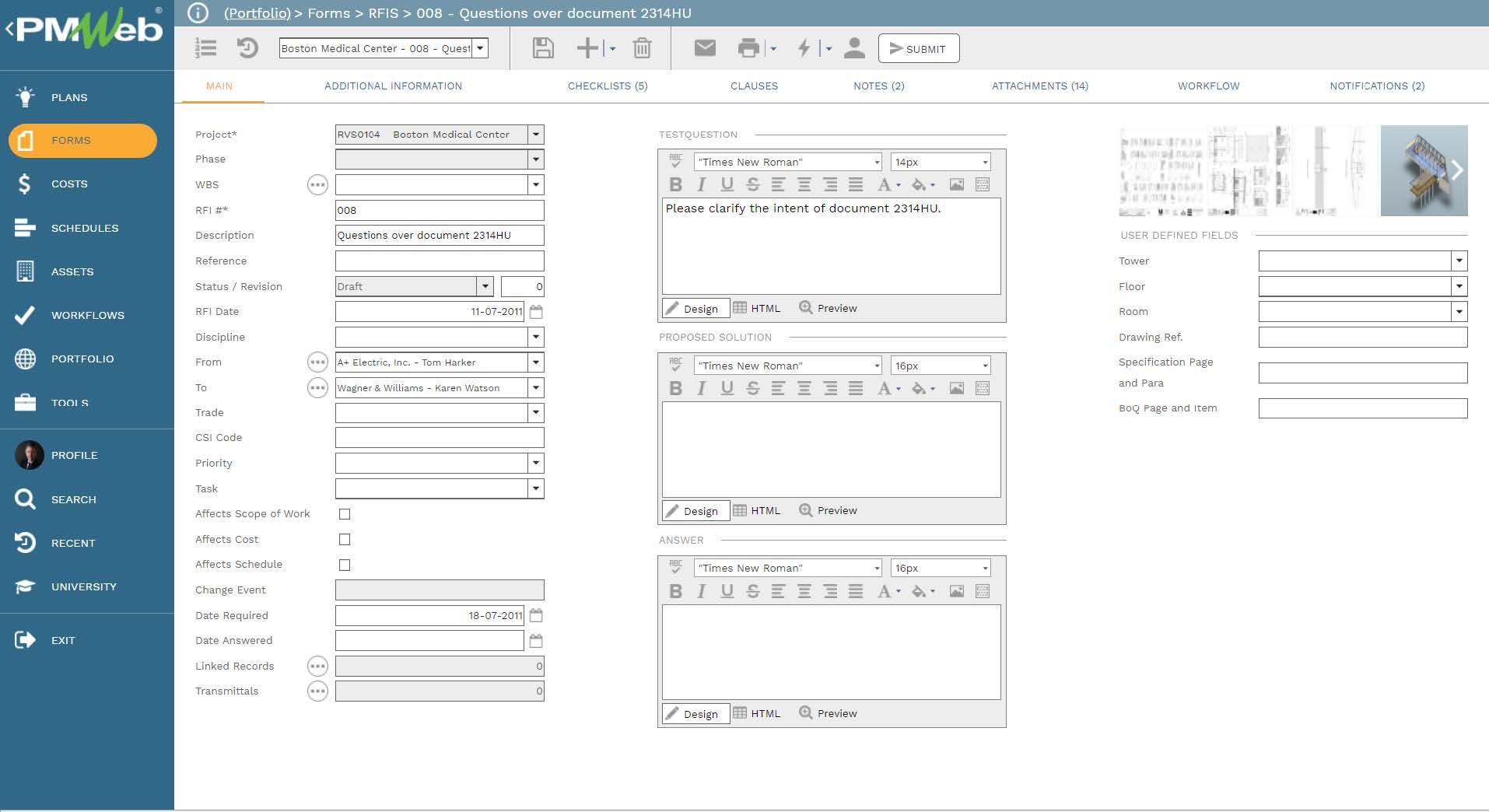
Task: Preview the Proposed Solution content
Action: click(x=829, y=510)
